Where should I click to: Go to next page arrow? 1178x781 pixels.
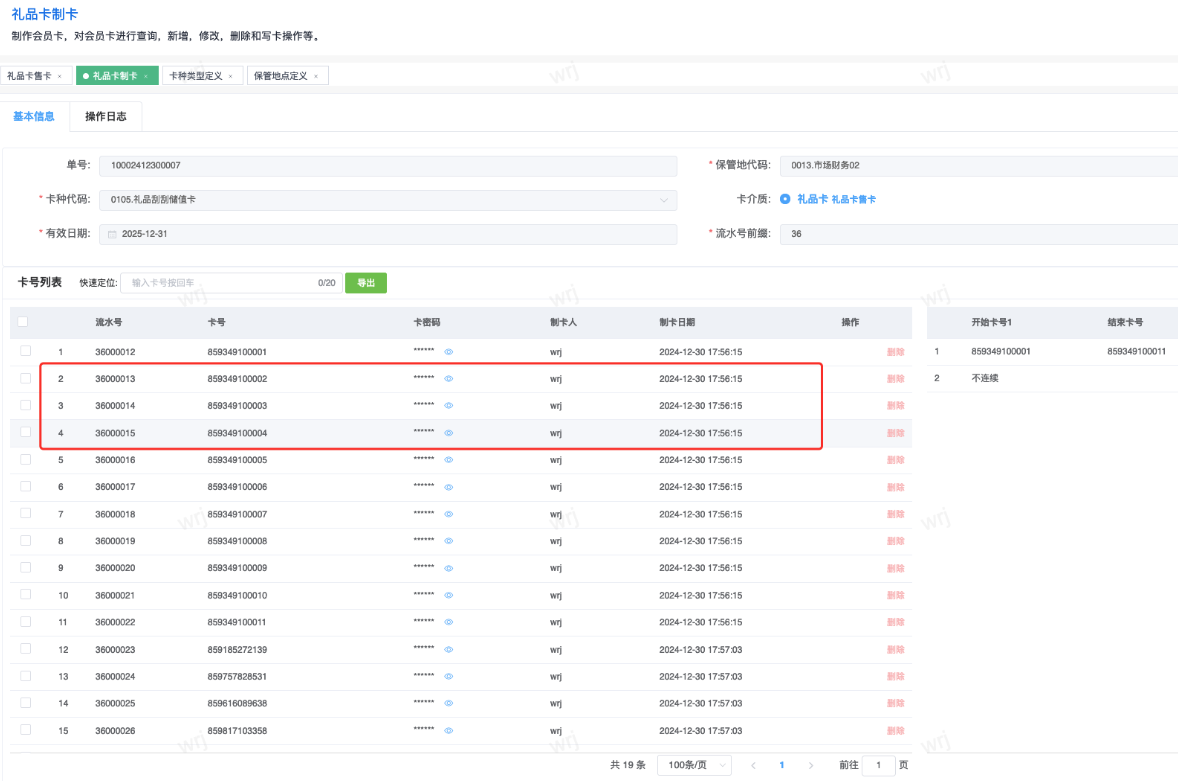coord(810,765)
